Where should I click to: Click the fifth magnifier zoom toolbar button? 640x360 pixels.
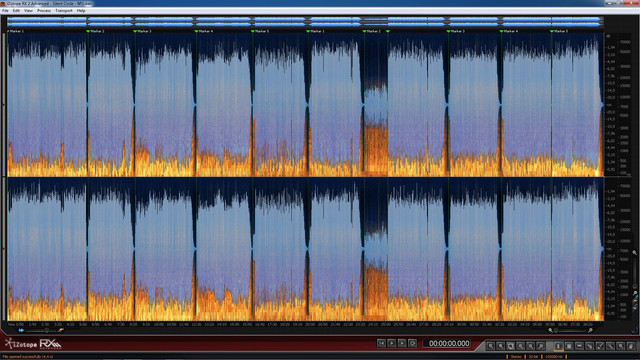530,346
